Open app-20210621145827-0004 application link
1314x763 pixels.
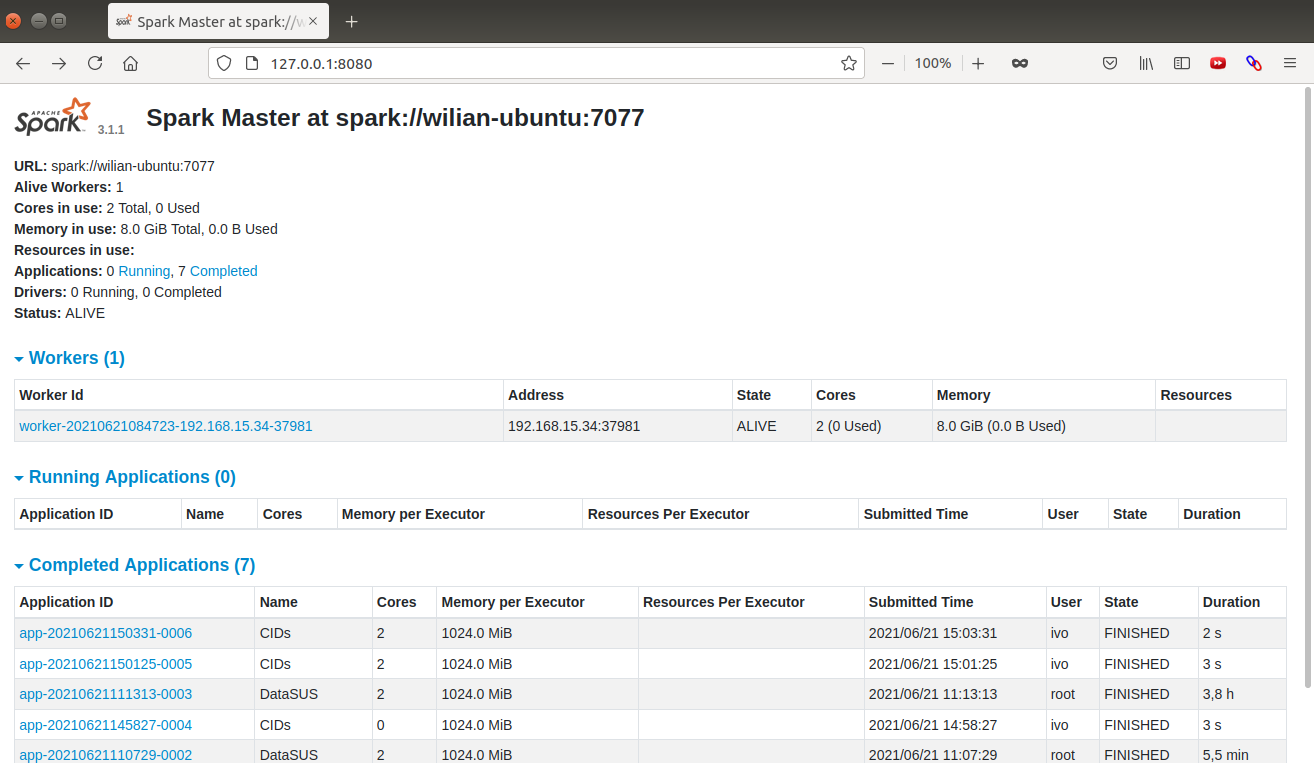(x=106, y=725)
